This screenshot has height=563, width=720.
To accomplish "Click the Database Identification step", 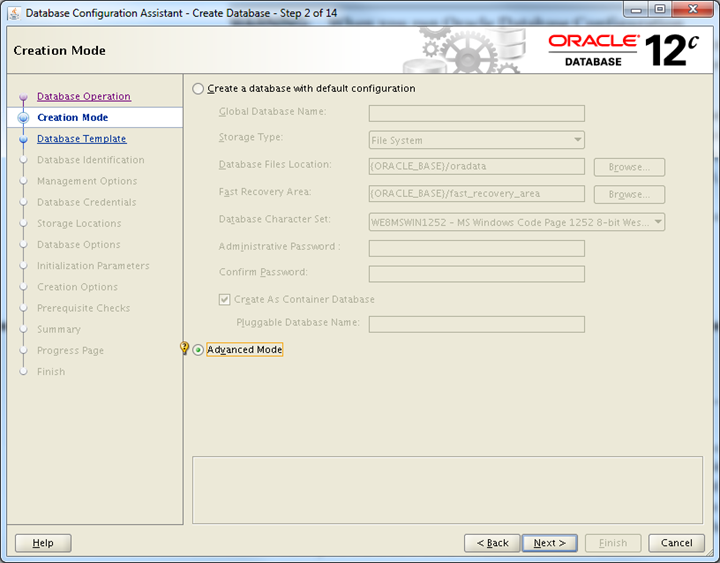I will (90, 160).
